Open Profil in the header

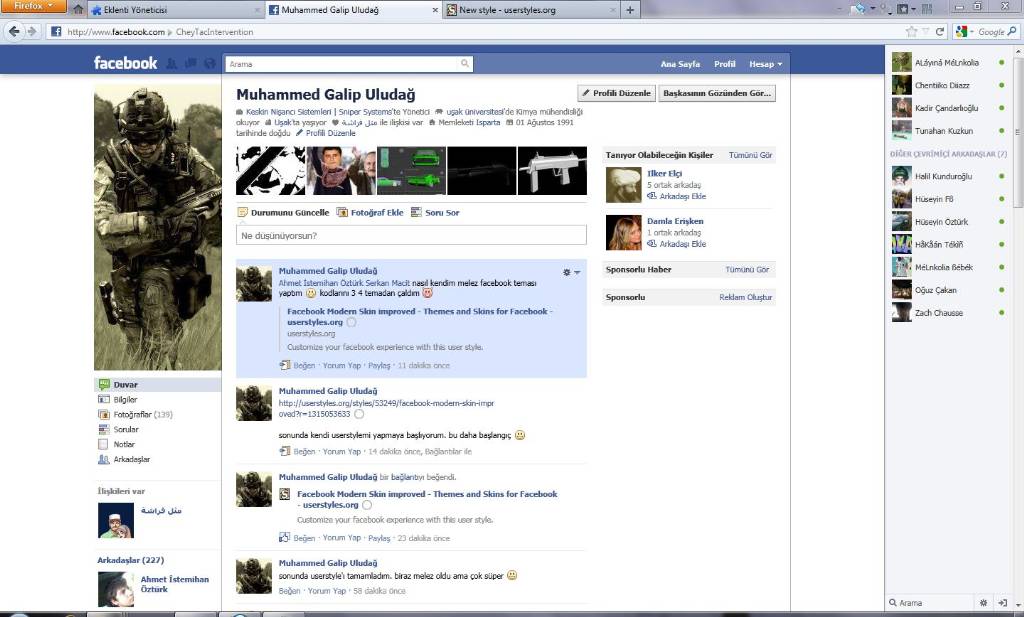724,64
